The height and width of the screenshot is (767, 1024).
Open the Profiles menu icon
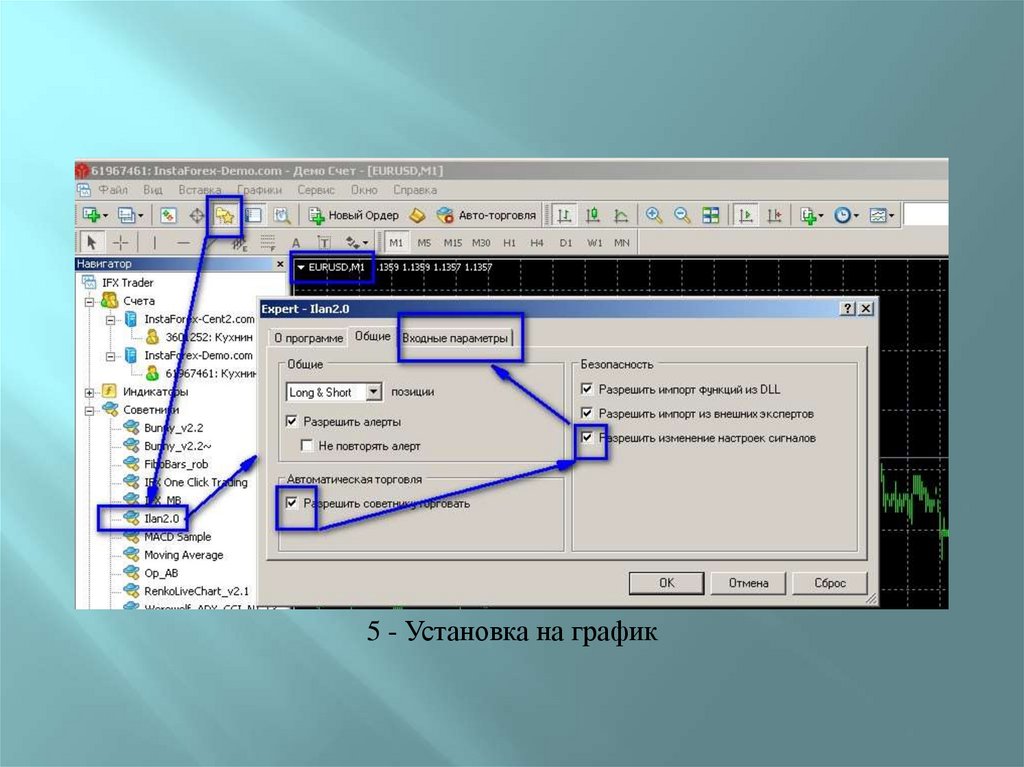(129, 215)
